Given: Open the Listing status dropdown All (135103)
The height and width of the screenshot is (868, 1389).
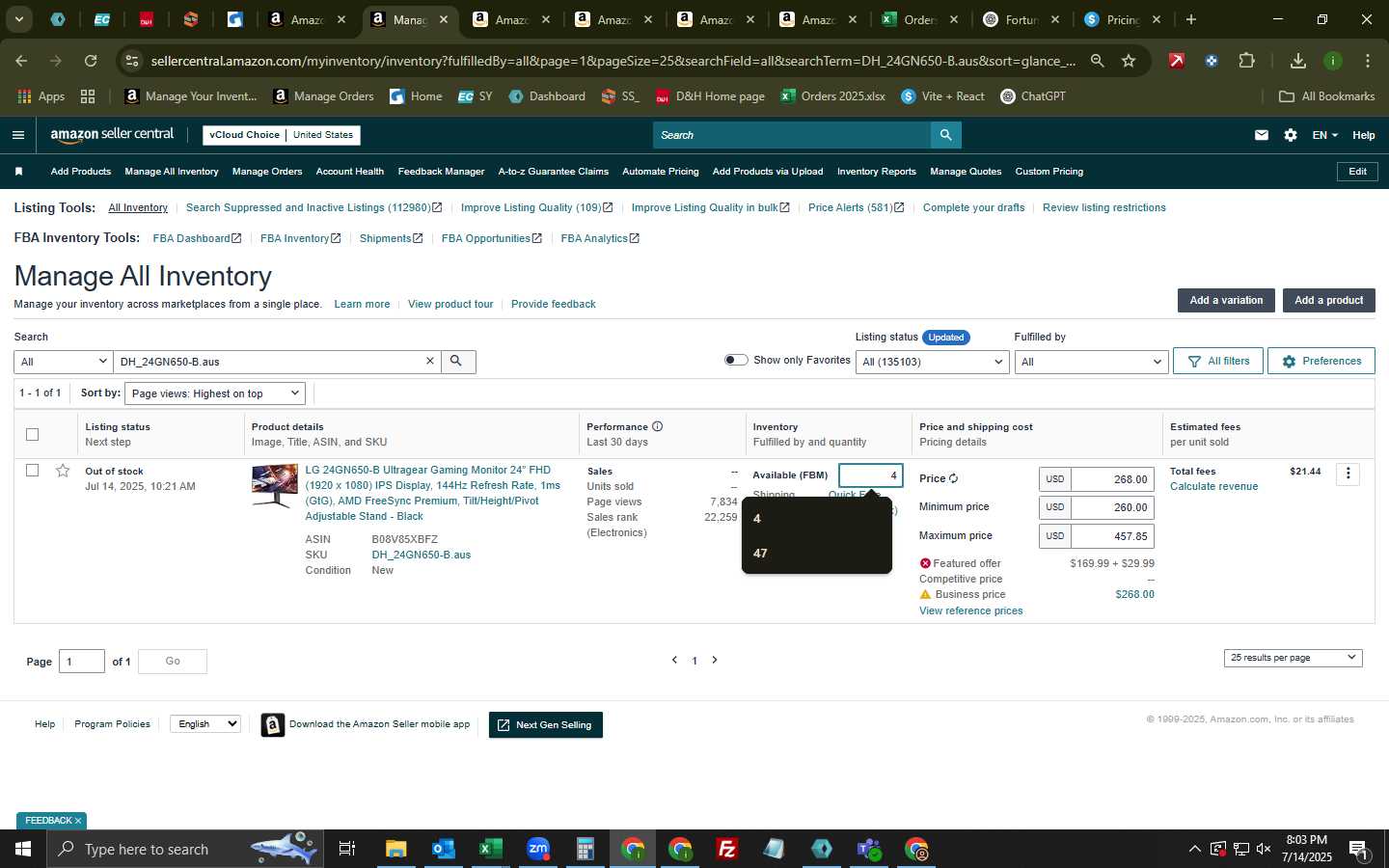Looking at the screenshot, I should (x=933, y=362).
